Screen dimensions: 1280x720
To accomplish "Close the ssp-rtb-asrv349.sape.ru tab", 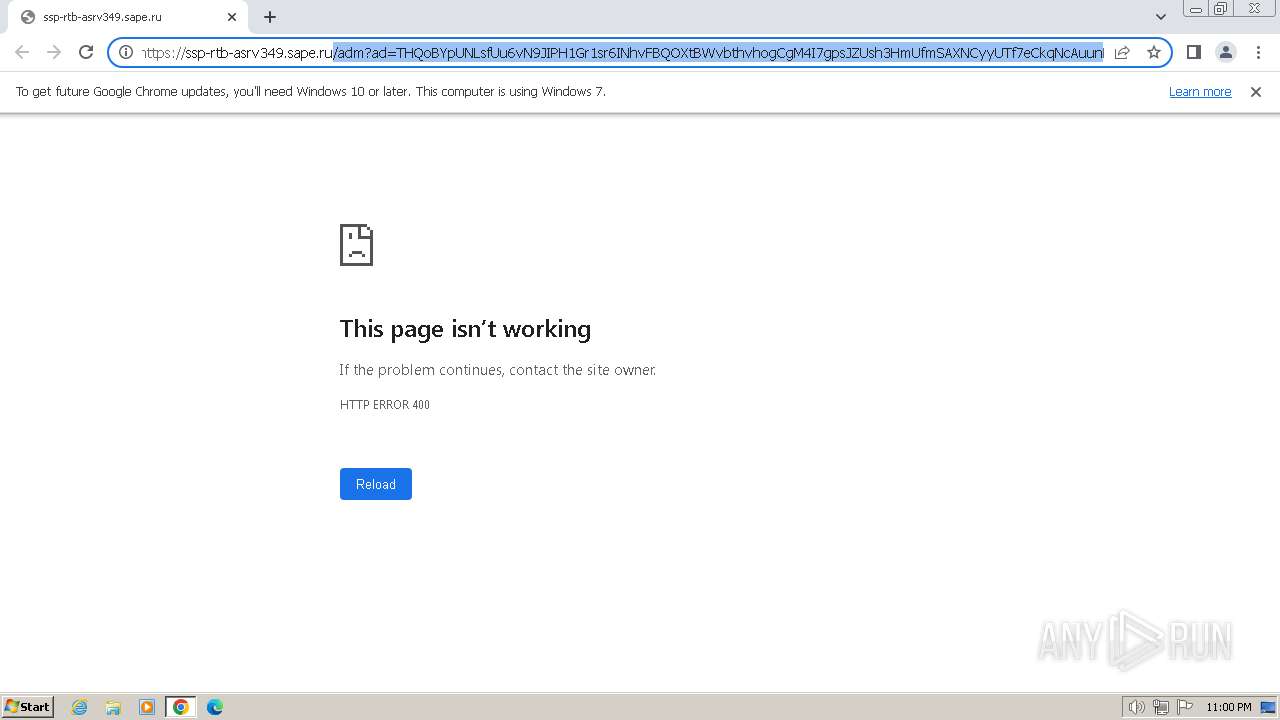I will tap(232, 17).
